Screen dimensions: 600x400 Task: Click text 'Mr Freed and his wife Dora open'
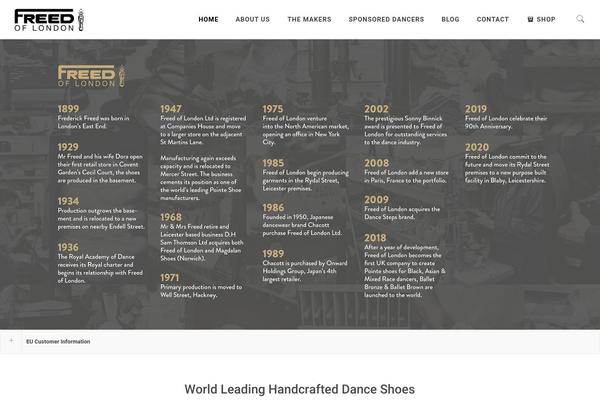coord(100,157)
